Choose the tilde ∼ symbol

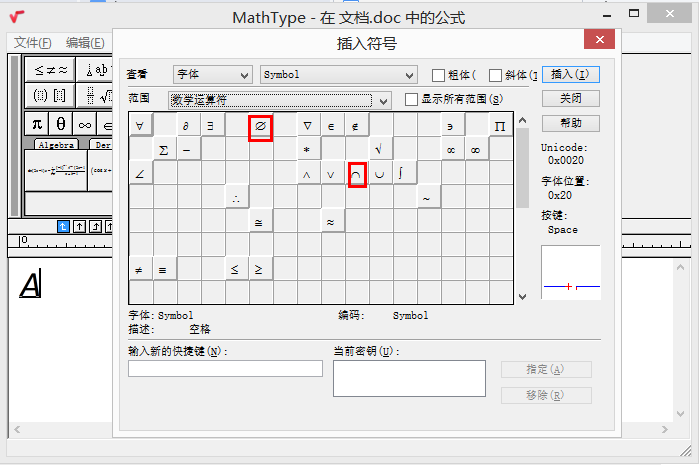click(x=428, y=197)
